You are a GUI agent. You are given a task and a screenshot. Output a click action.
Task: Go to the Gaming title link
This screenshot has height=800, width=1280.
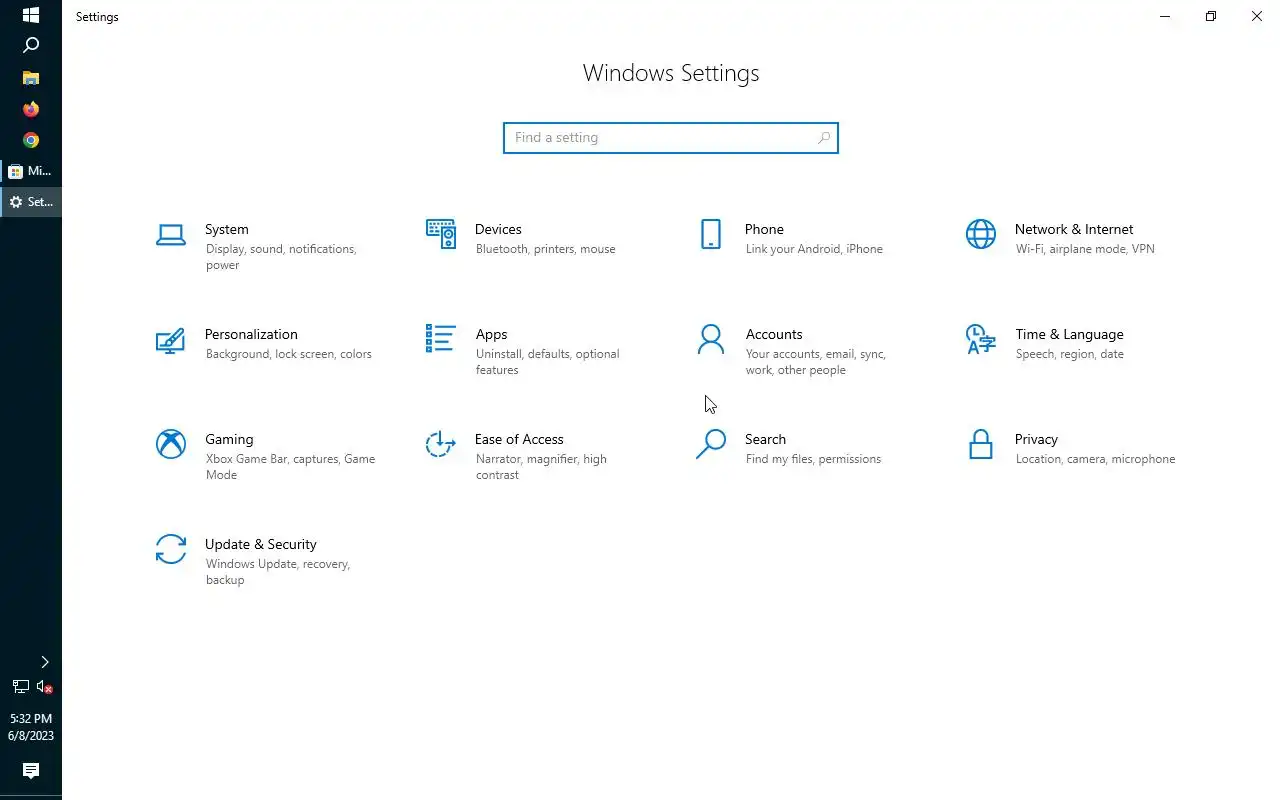pyautogui.click(x=229, y=439)
